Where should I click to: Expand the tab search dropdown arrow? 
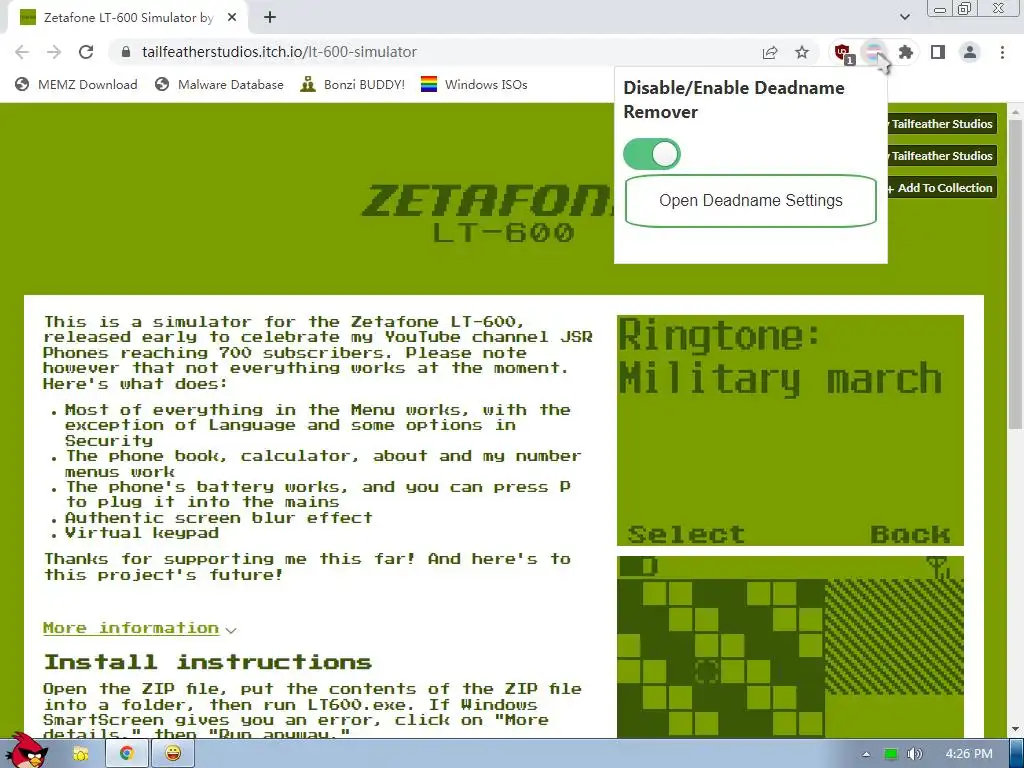point(904,17)
